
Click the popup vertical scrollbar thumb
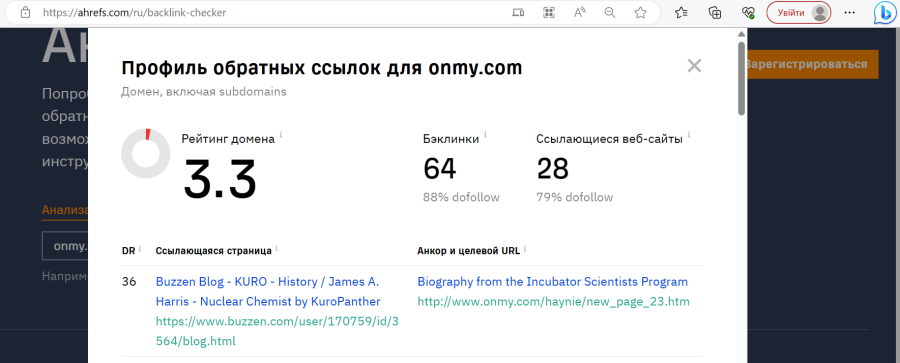click(x=742, y=78)
